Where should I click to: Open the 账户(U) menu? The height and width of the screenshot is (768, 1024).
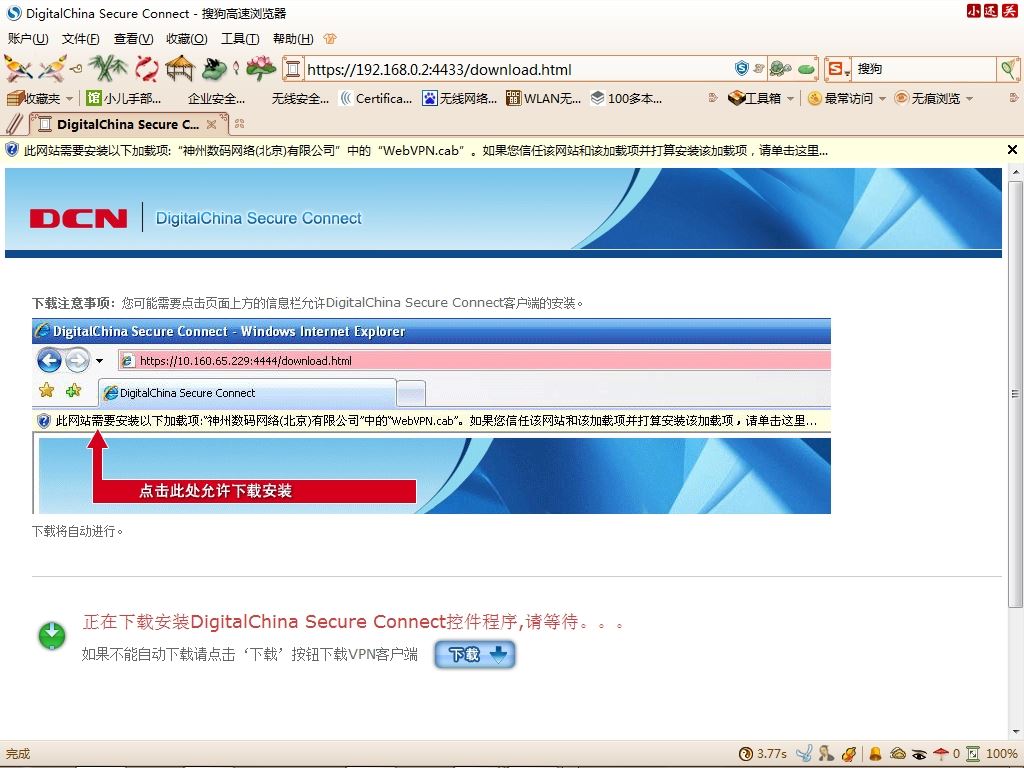[x=28, y=39]
